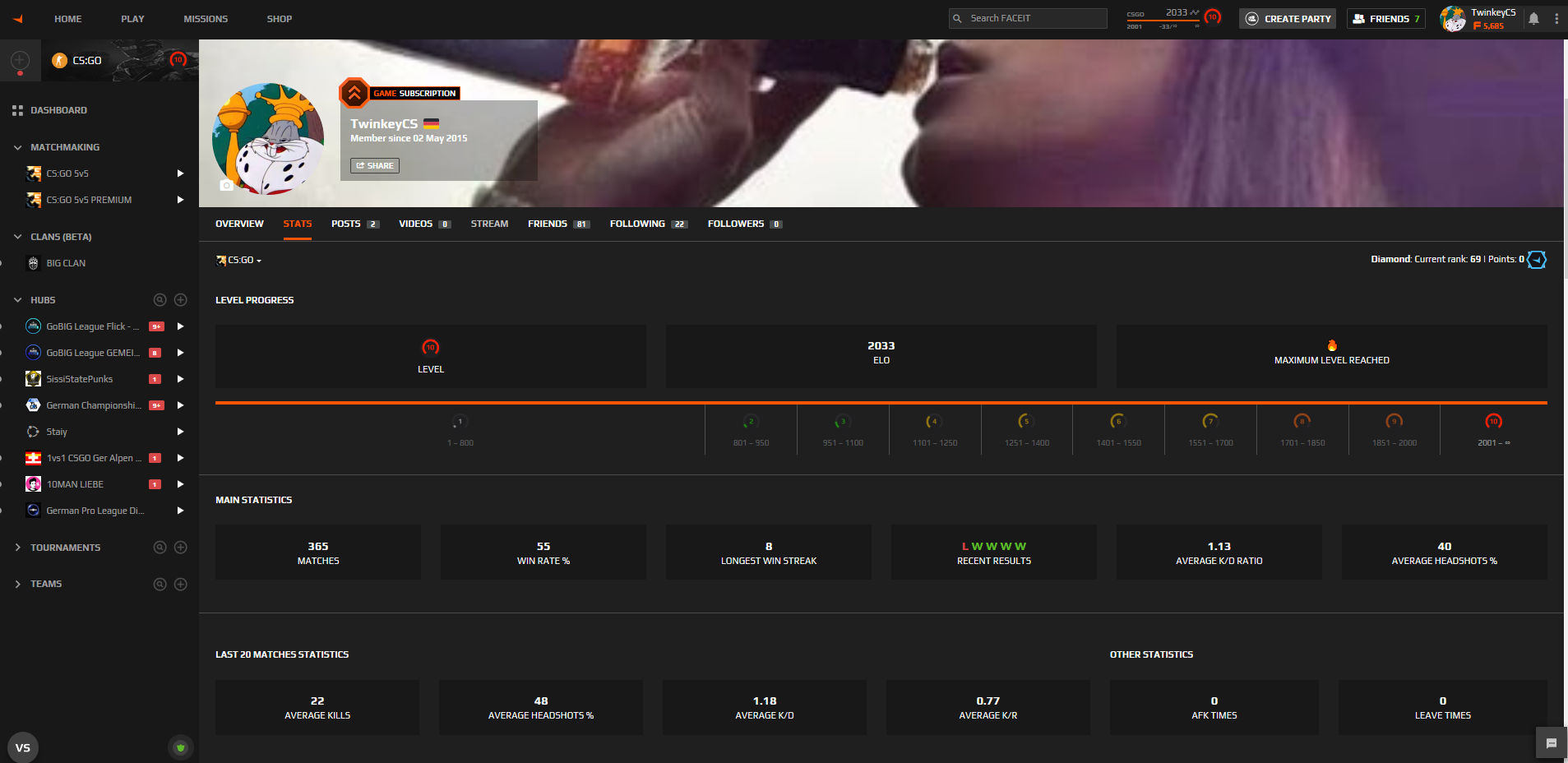This screenshot has height=763, width=1568.
Task: Click the level 10 marker 2001 range
Action: [x=1493, y=431]
